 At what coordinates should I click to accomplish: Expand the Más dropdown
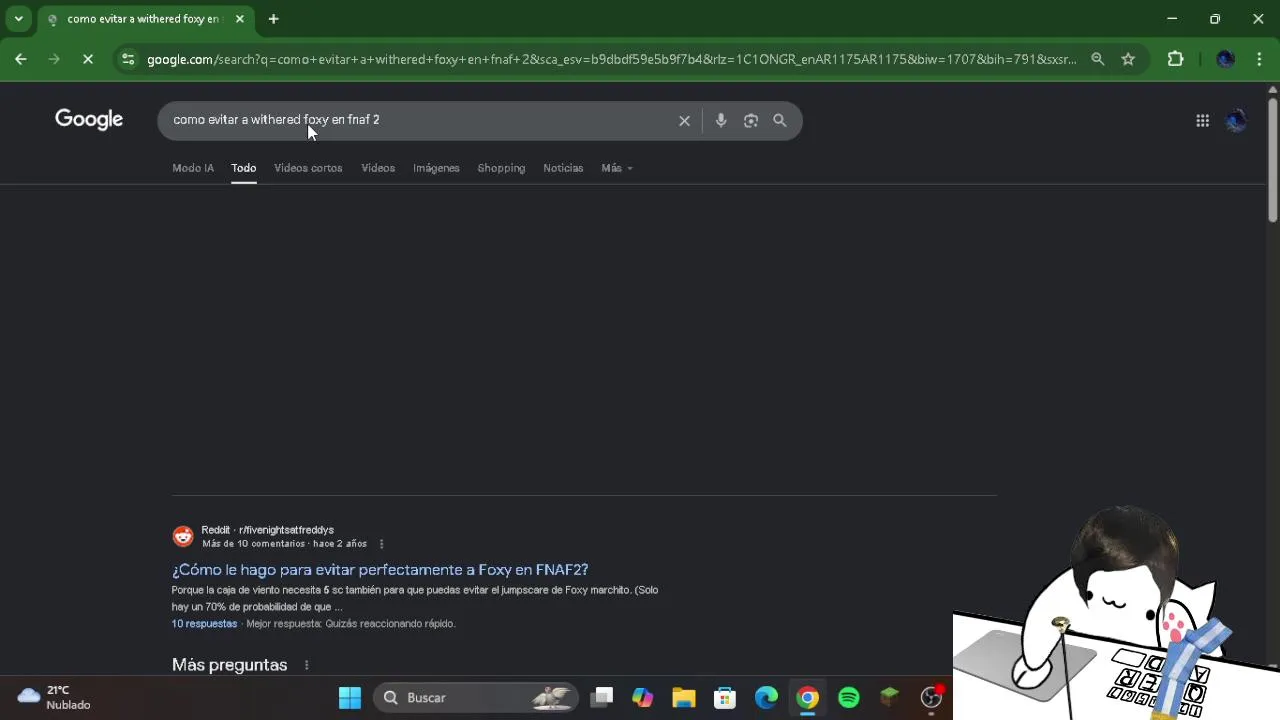(x=617, y=168)
